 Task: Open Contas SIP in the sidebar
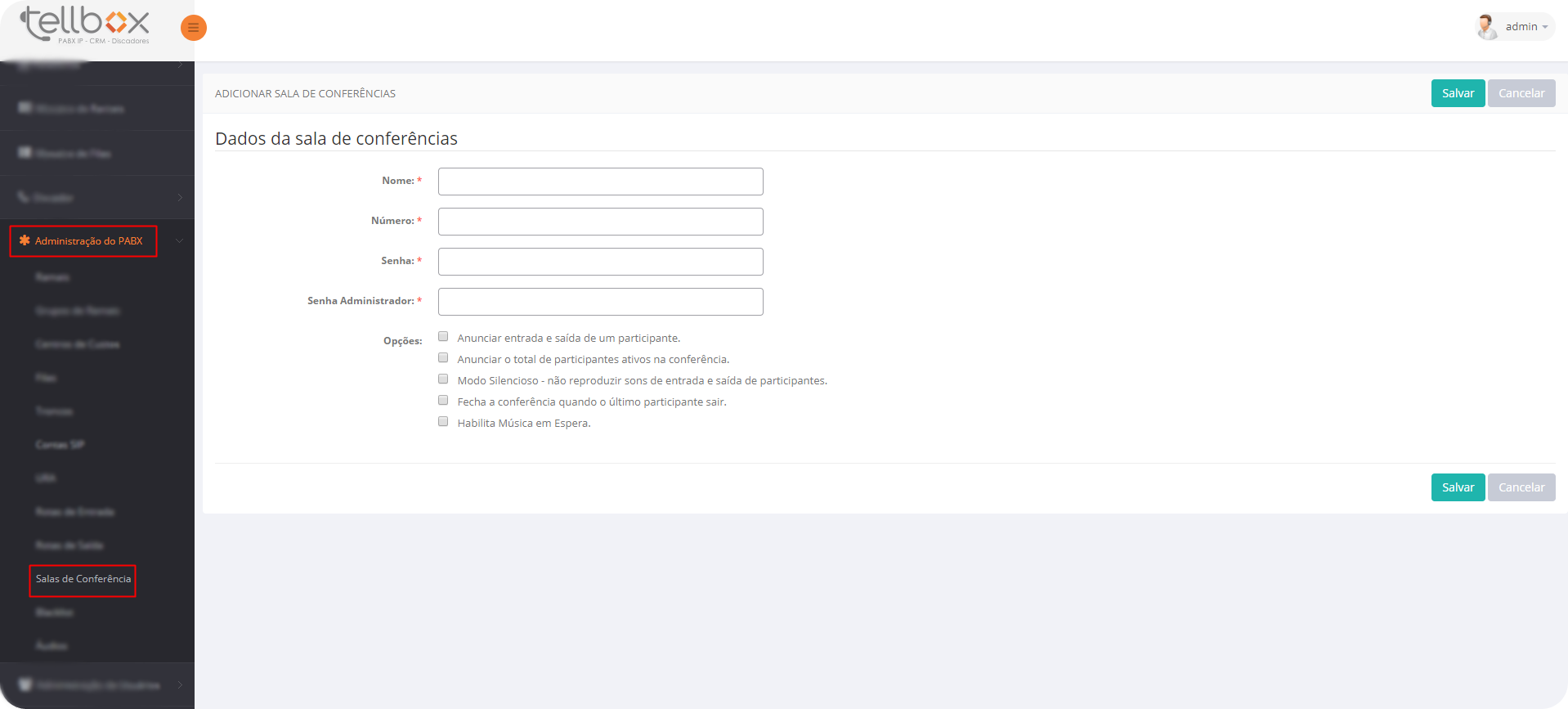[x=60, y=445]
